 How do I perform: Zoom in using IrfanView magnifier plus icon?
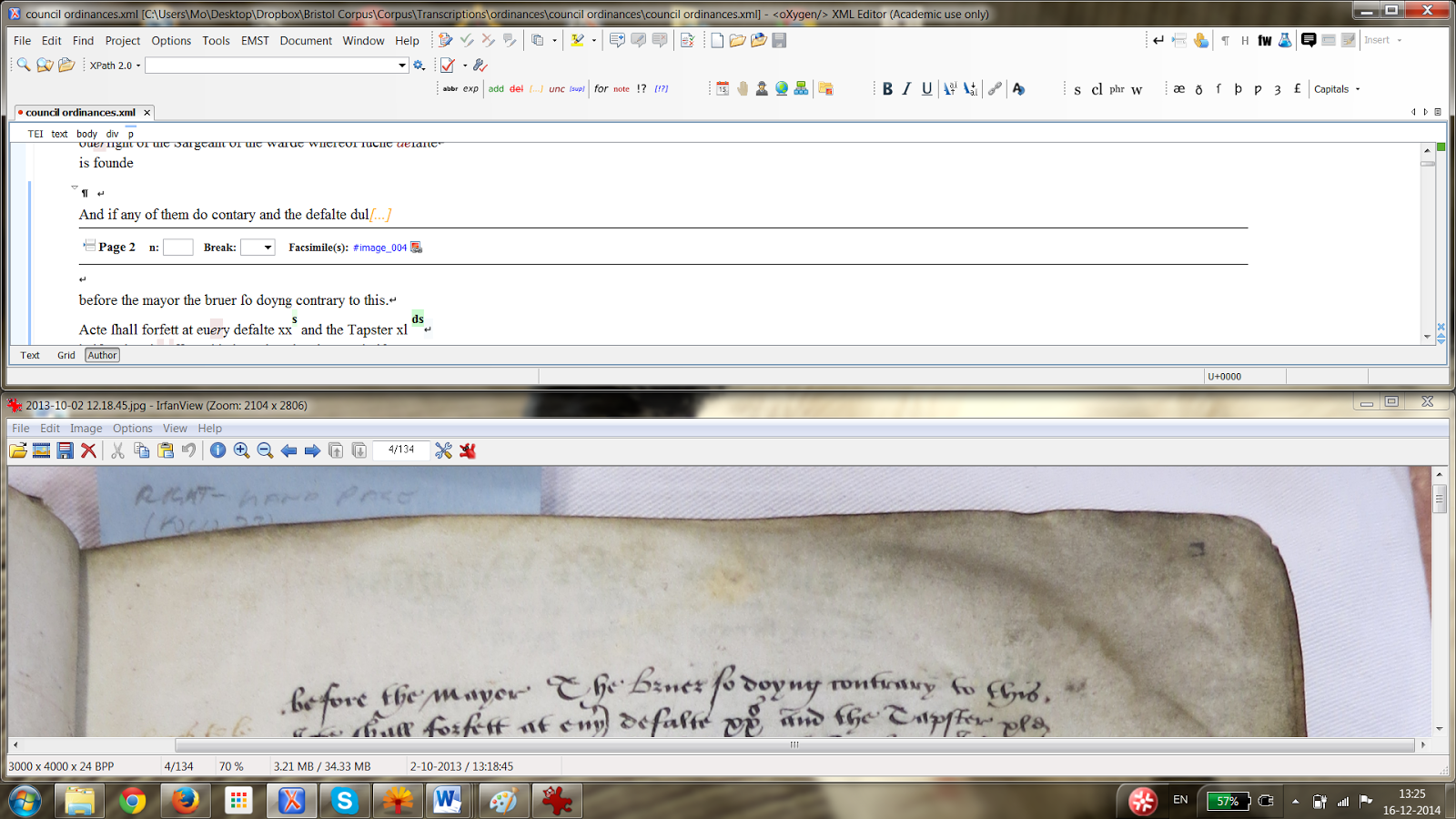[x=241, y=450]
